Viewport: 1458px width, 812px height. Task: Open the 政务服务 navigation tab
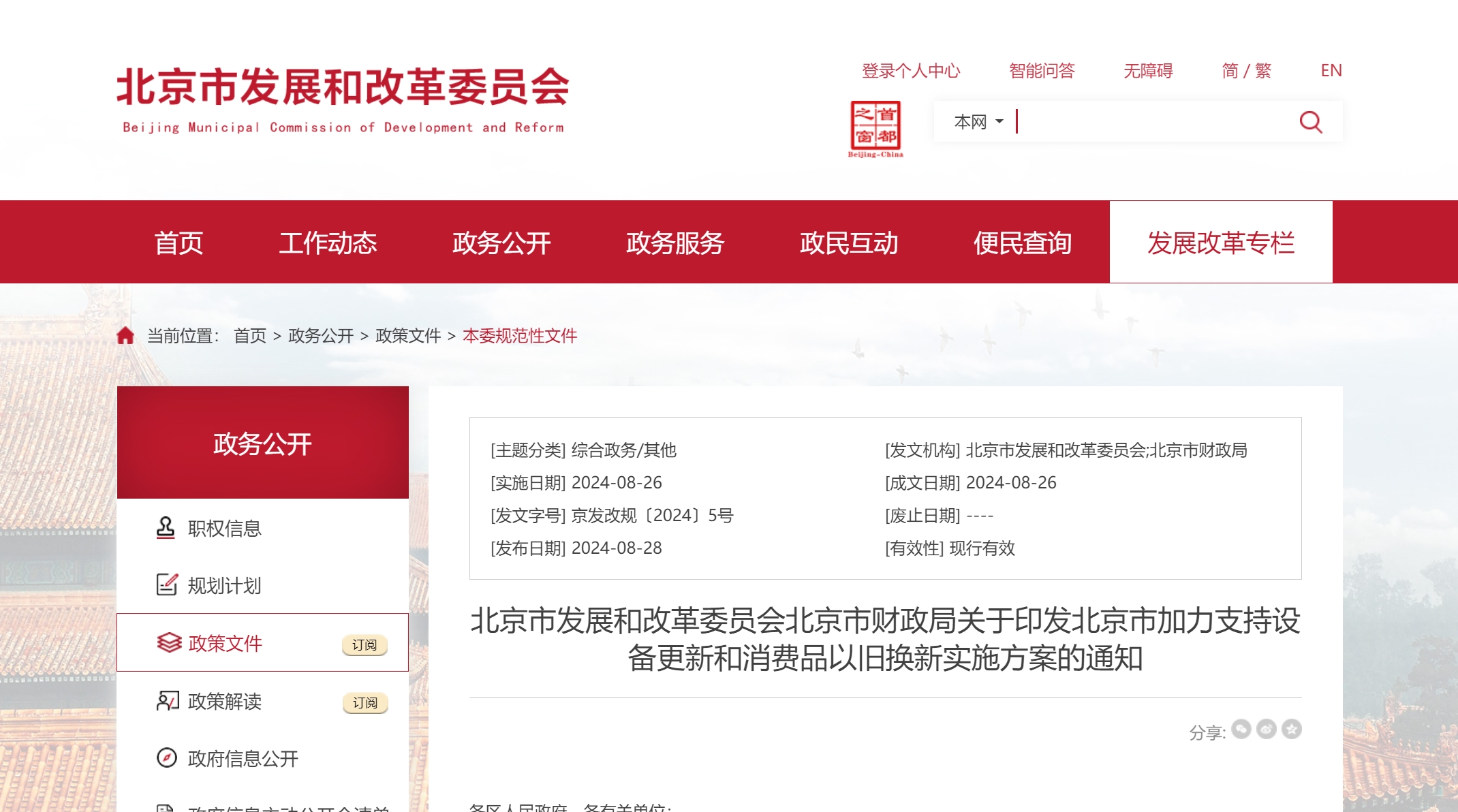[x=675, y=243]
